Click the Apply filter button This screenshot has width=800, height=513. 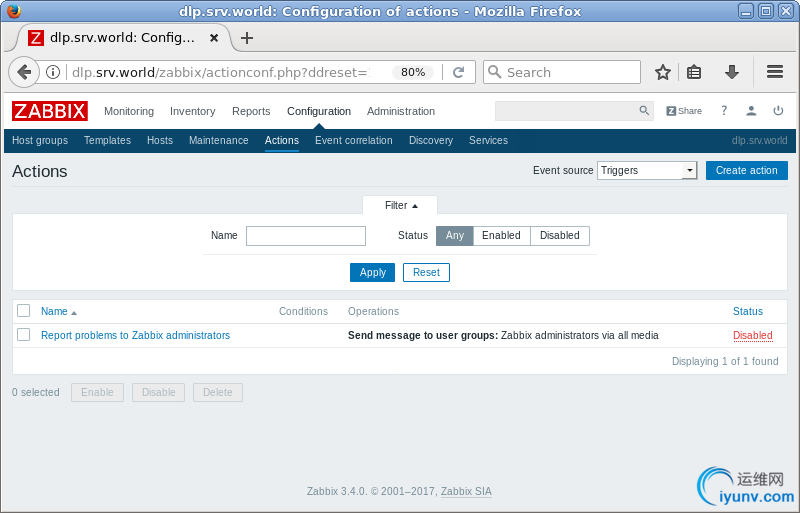click(x=372, y=273)
